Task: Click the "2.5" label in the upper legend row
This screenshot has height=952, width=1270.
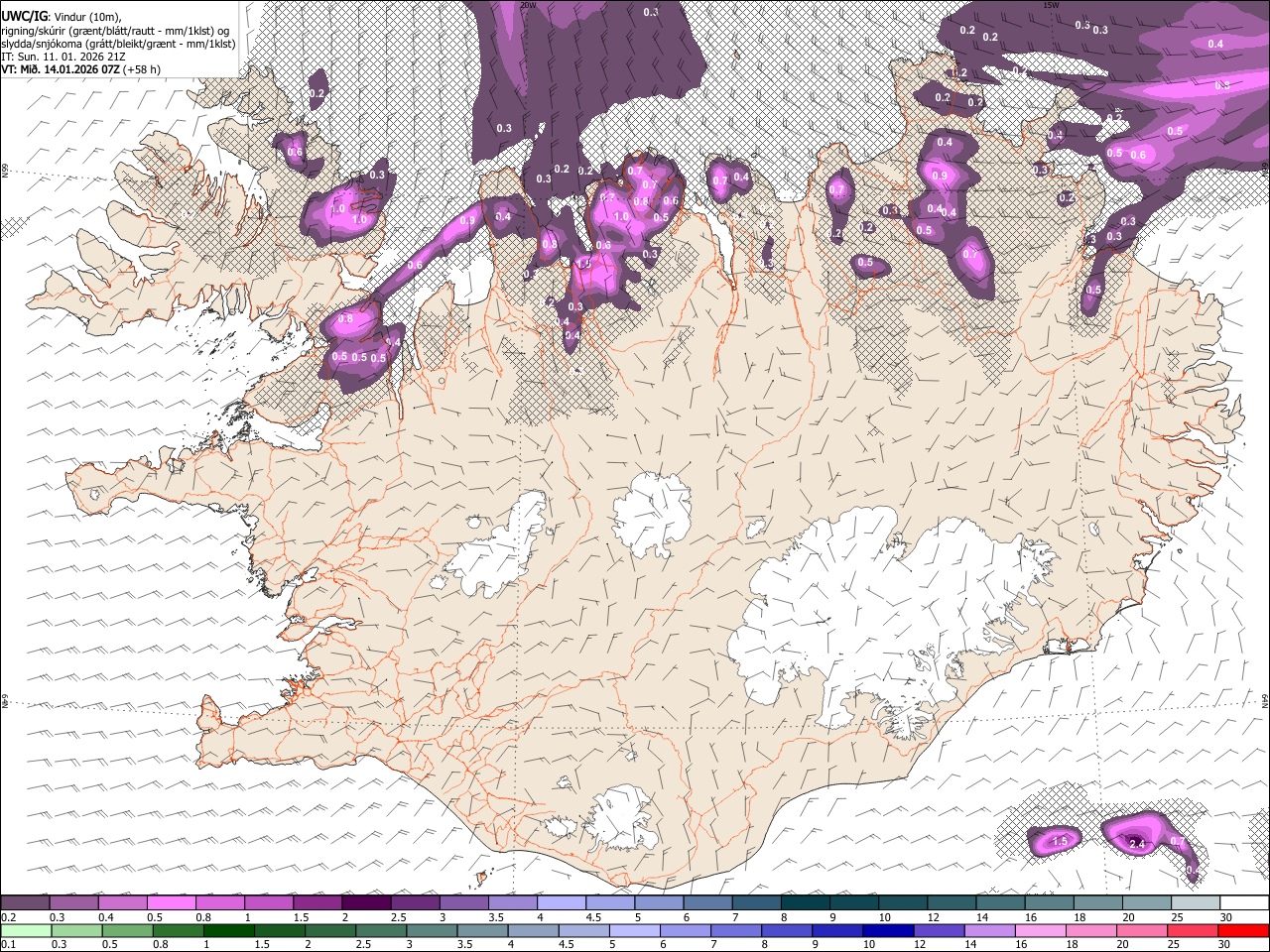Action: pyautogui.click(x=398, y=917)
